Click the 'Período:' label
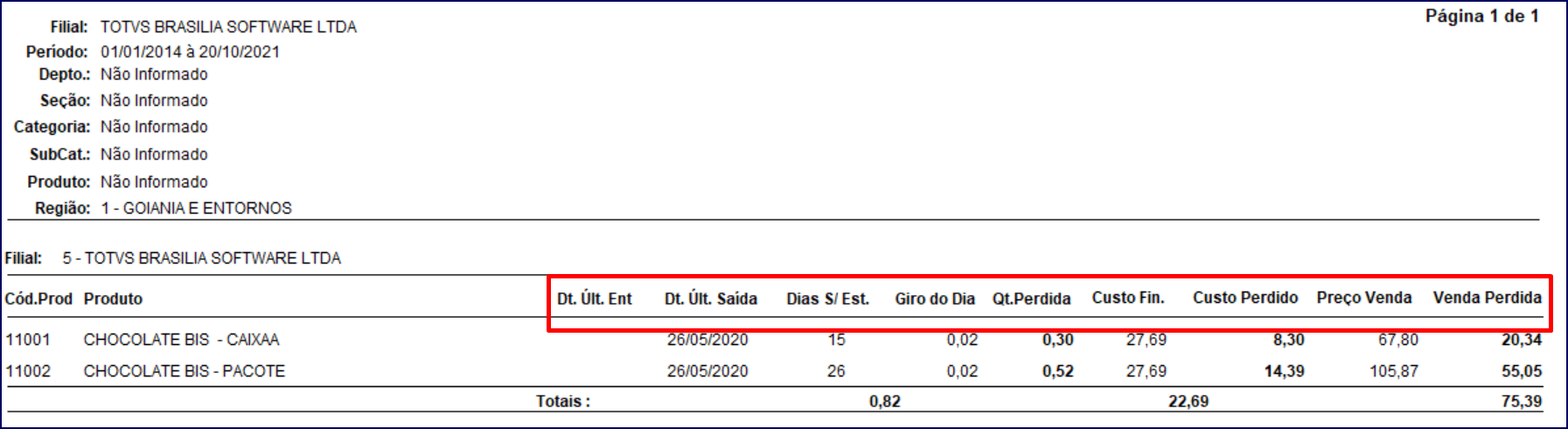 pos(57,52)
